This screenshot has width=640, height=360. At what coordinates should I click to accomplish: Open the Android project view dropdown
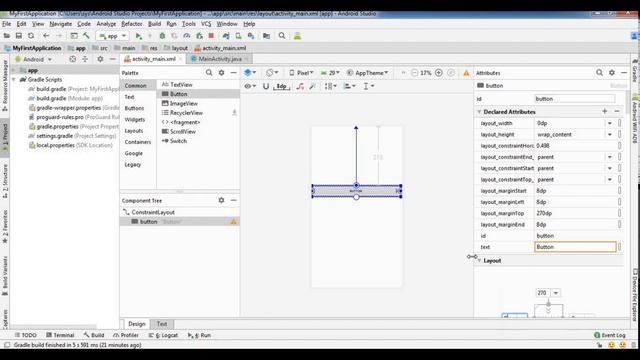click(33, 59)
